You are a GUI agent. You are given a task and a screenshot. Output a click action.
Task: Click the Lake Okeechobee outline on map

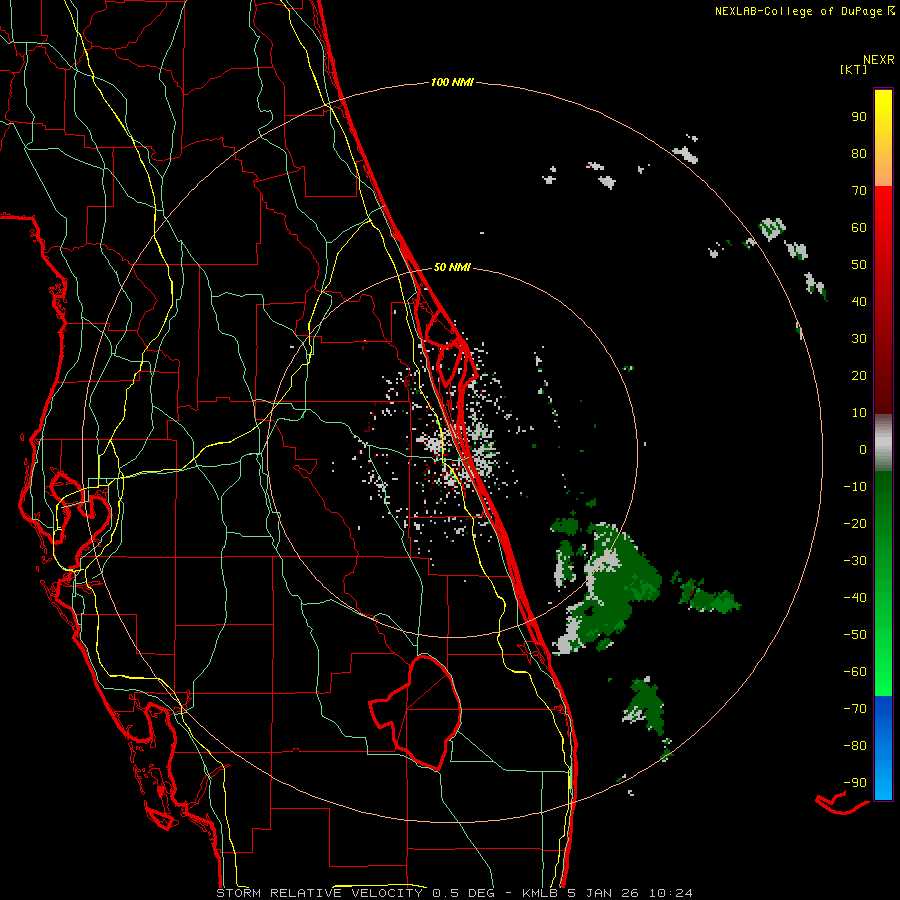tap(416, 712)
